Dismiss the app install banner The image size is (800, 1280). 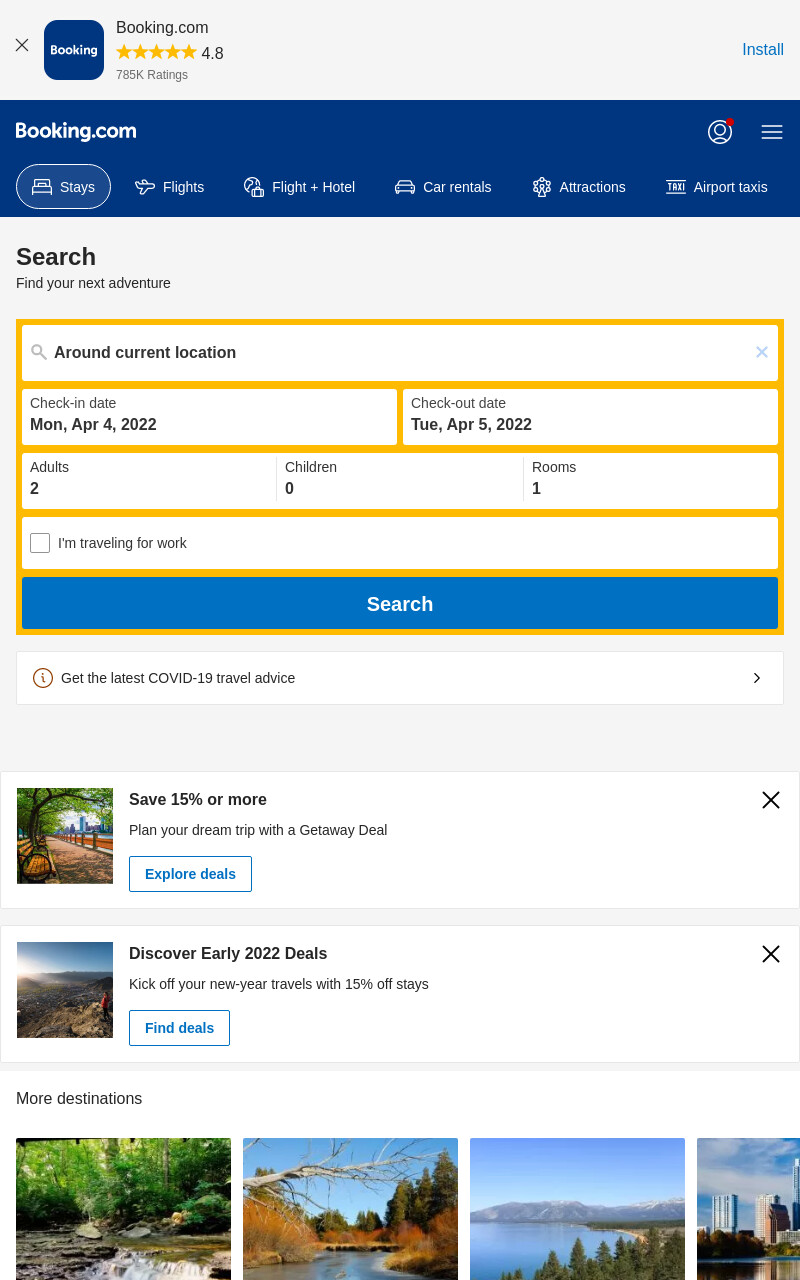tap(22, 45)
